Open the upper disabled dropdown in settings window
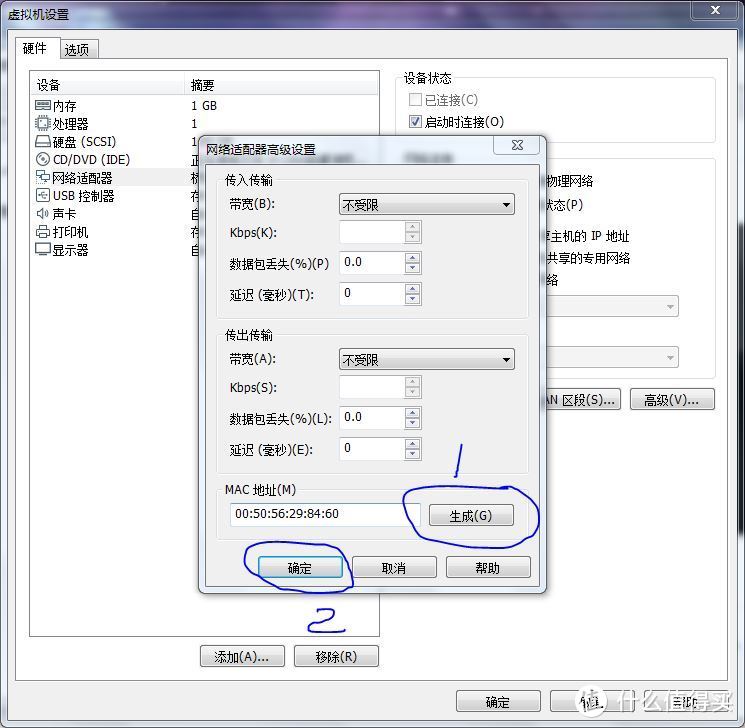Image resolution: width=745 pixels, height=728 pixels. (x=612, y=307)
